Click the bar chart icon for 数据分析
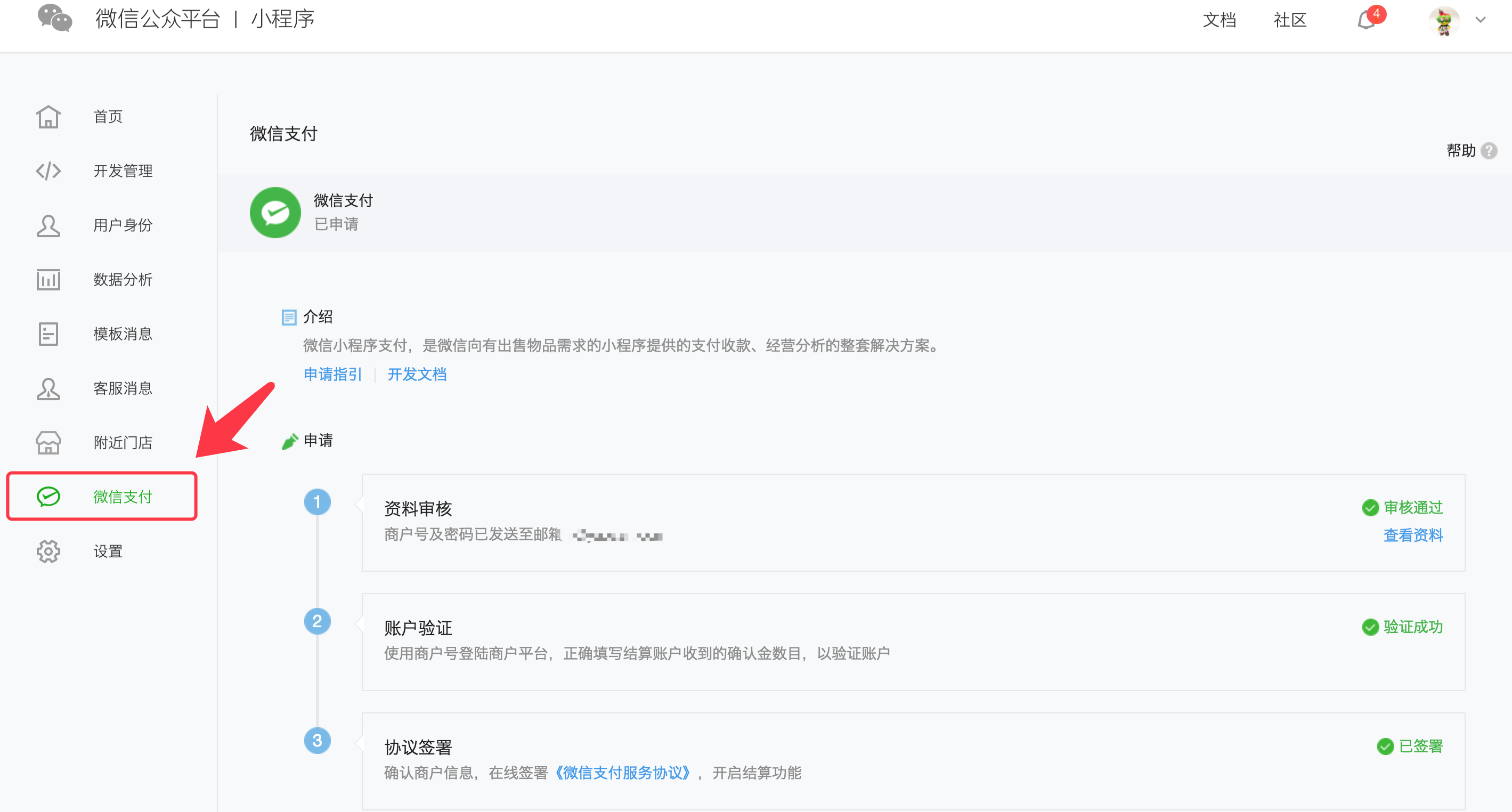The image size is (1512, 812). click(x=48, y=280)
